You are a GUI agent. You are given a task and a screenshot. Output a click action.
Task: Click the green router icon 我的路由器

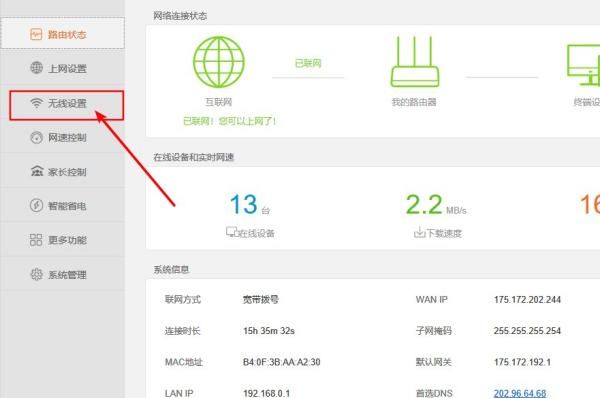pyautogui.click(x=415, y=62)
